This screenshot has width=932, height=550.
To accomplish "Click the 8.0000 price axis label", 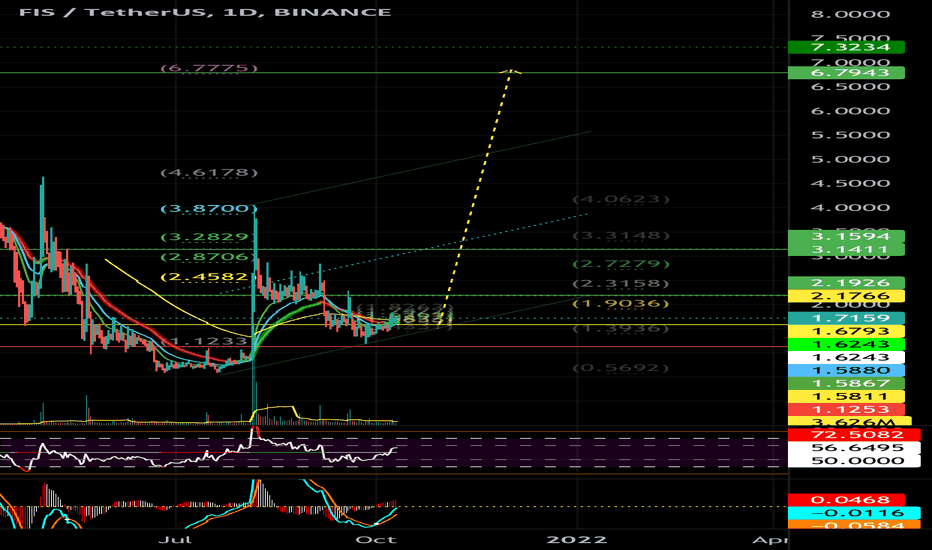I will pyautogui.click(x=851, y=14).
